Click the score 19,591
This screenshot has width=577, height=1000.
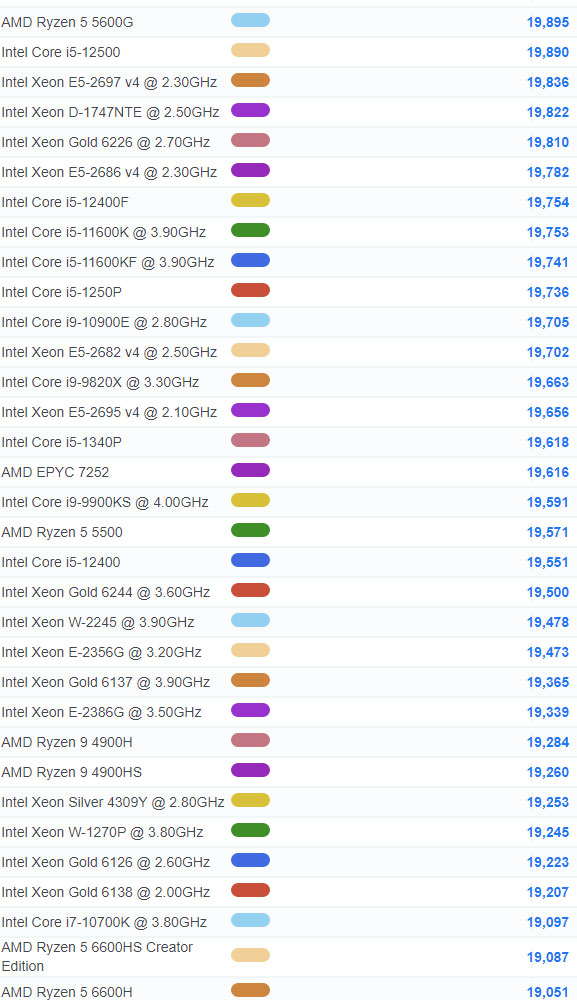(548, 502)
